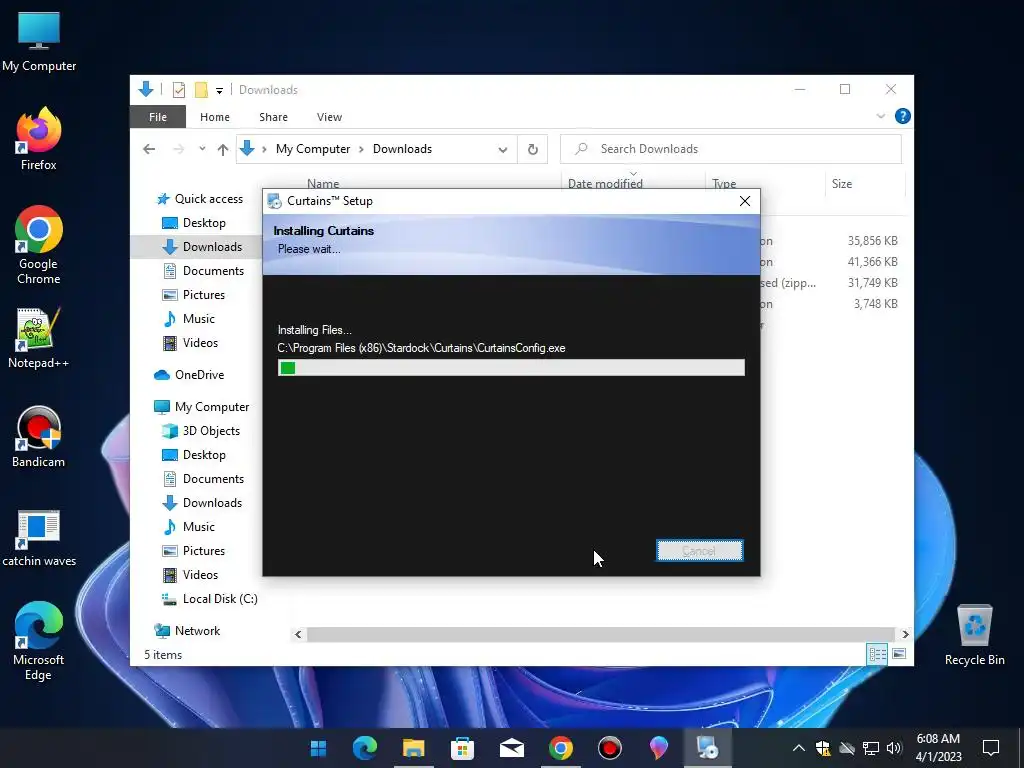Go back in File Explorer

(x=149, y=149)
